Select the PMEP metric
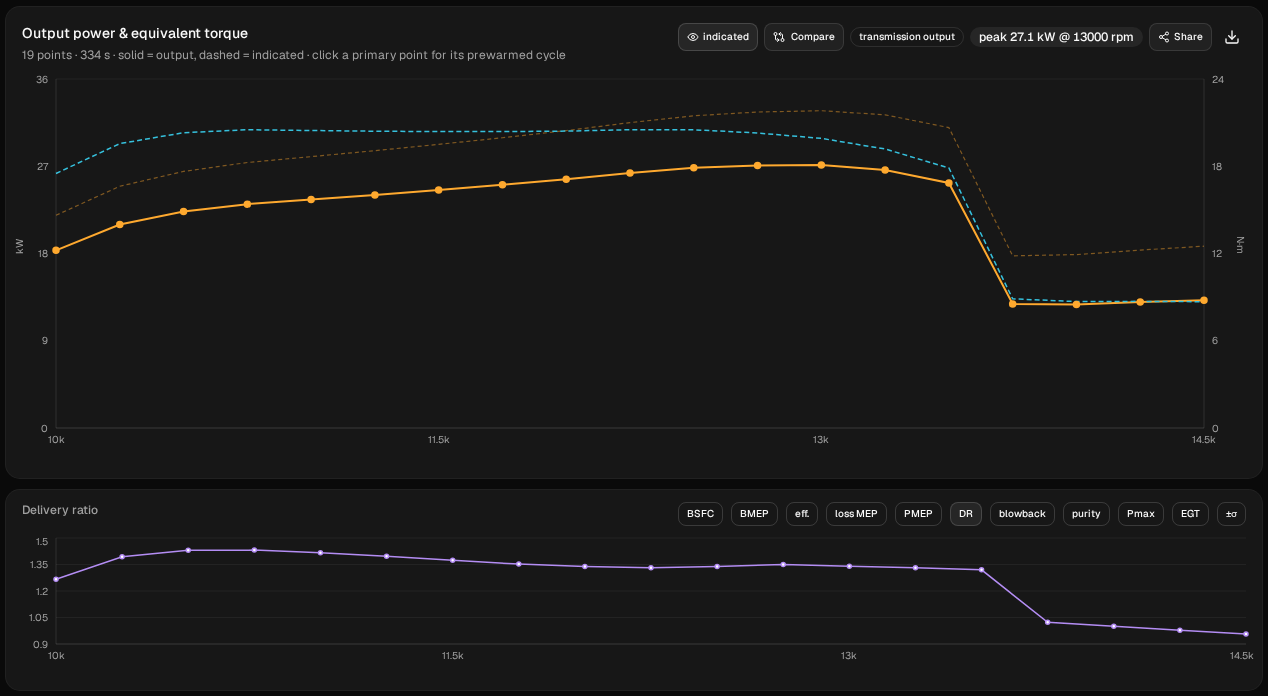Image resolution: width=1268 pixels, height=696 pixels. click(918, 514)
